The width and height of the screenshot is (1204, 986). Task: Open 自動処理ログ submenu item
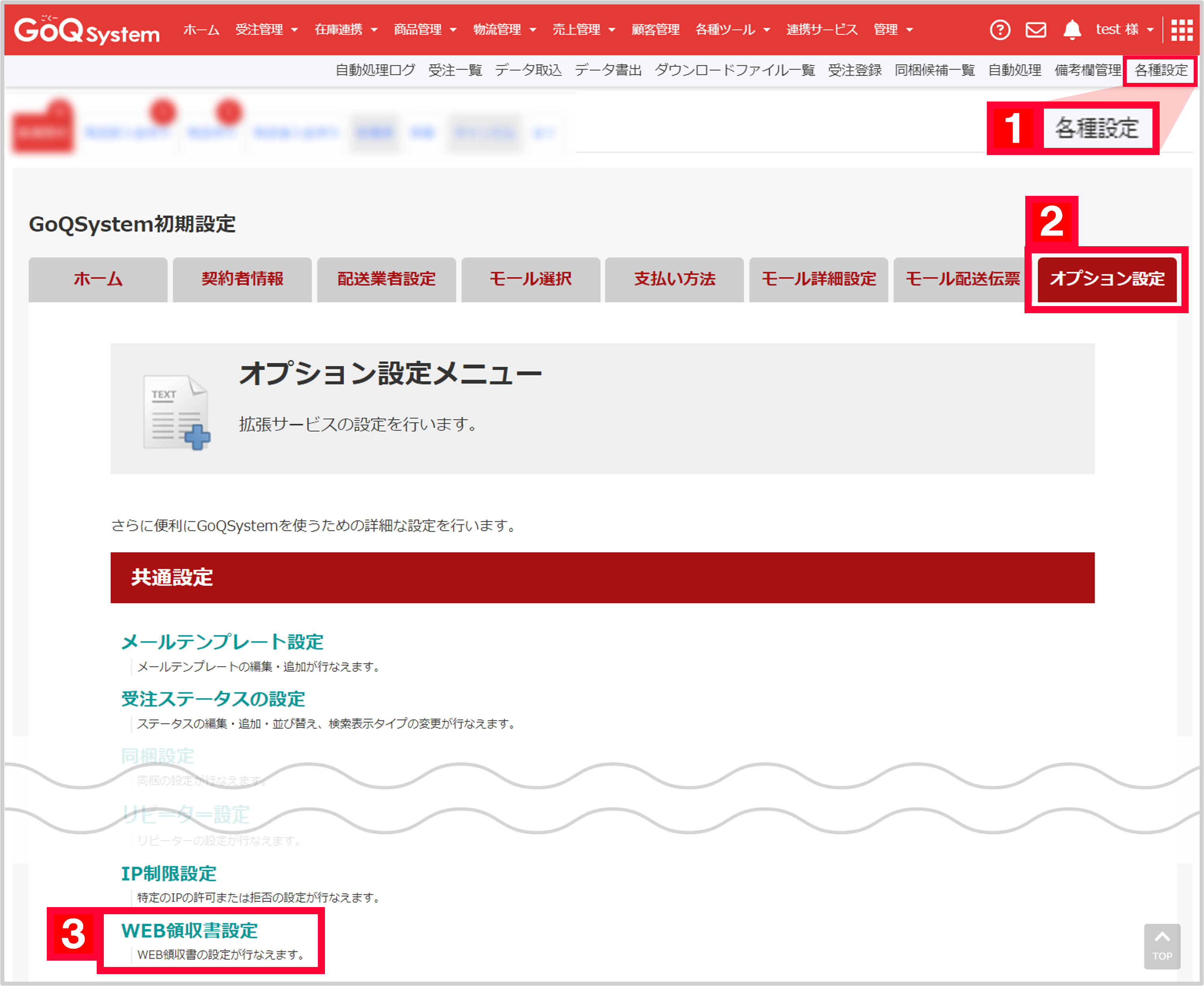(375, 71)
